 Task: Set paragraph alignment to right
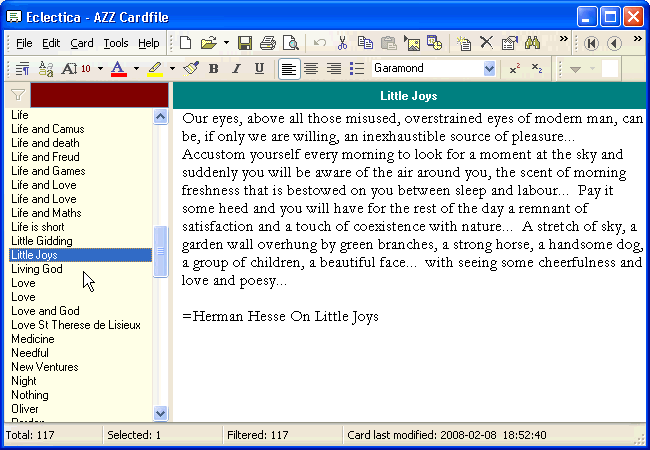click(334, 69)
